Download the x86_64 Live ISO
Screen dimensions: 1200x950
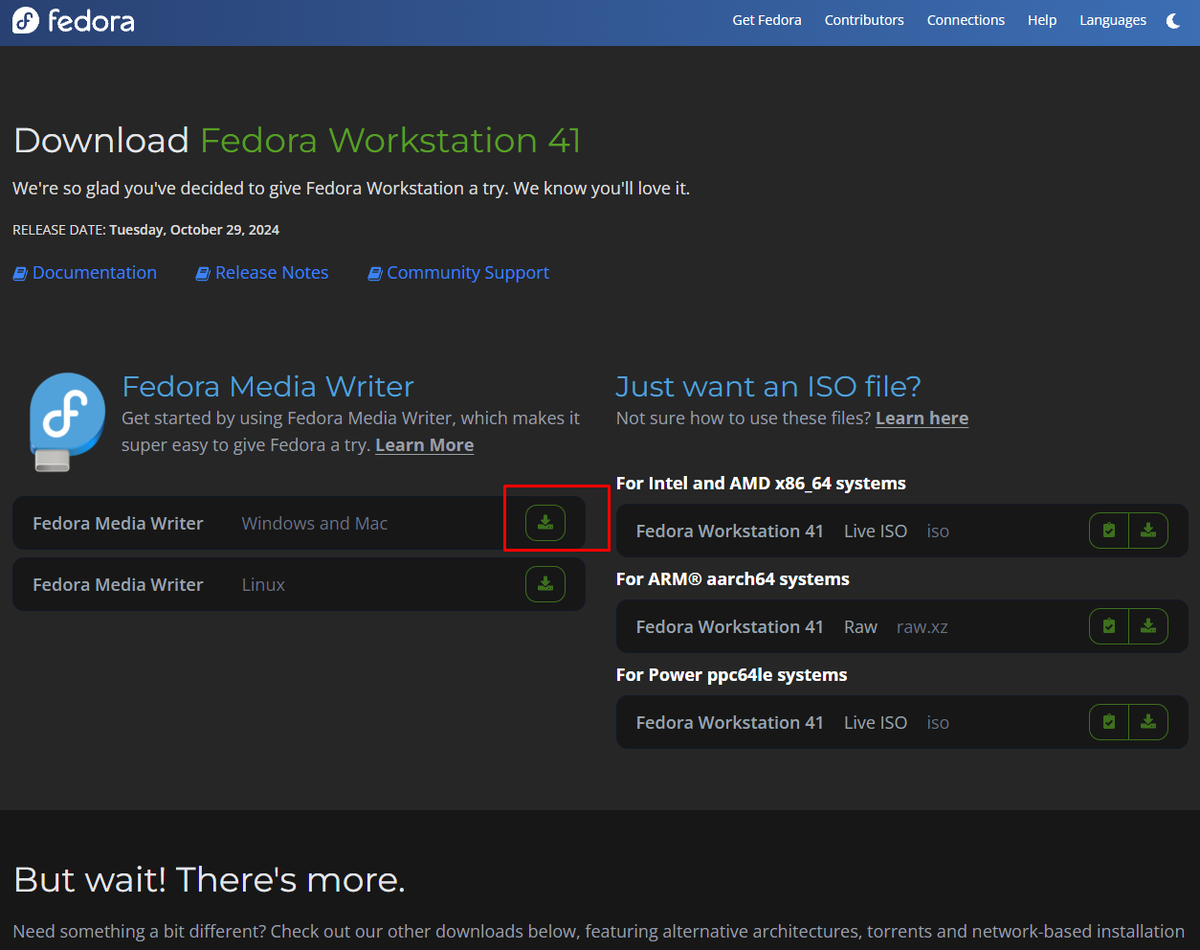point(1148,531)
